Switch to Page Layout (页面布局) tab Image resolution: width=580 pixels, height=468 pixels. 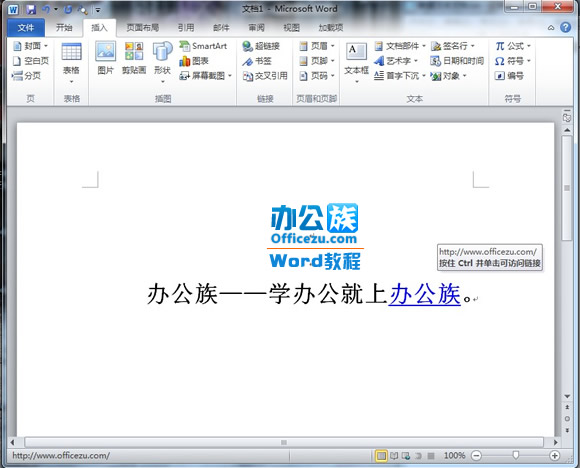coord(142,27)
